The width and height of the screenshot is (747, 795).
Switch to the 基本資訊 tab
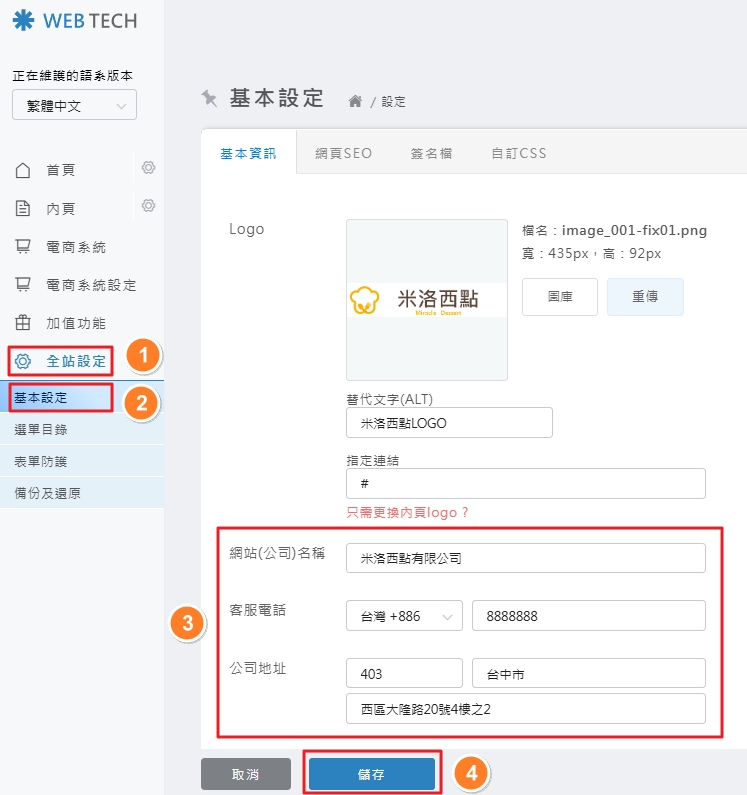click(x=248, y=153)
